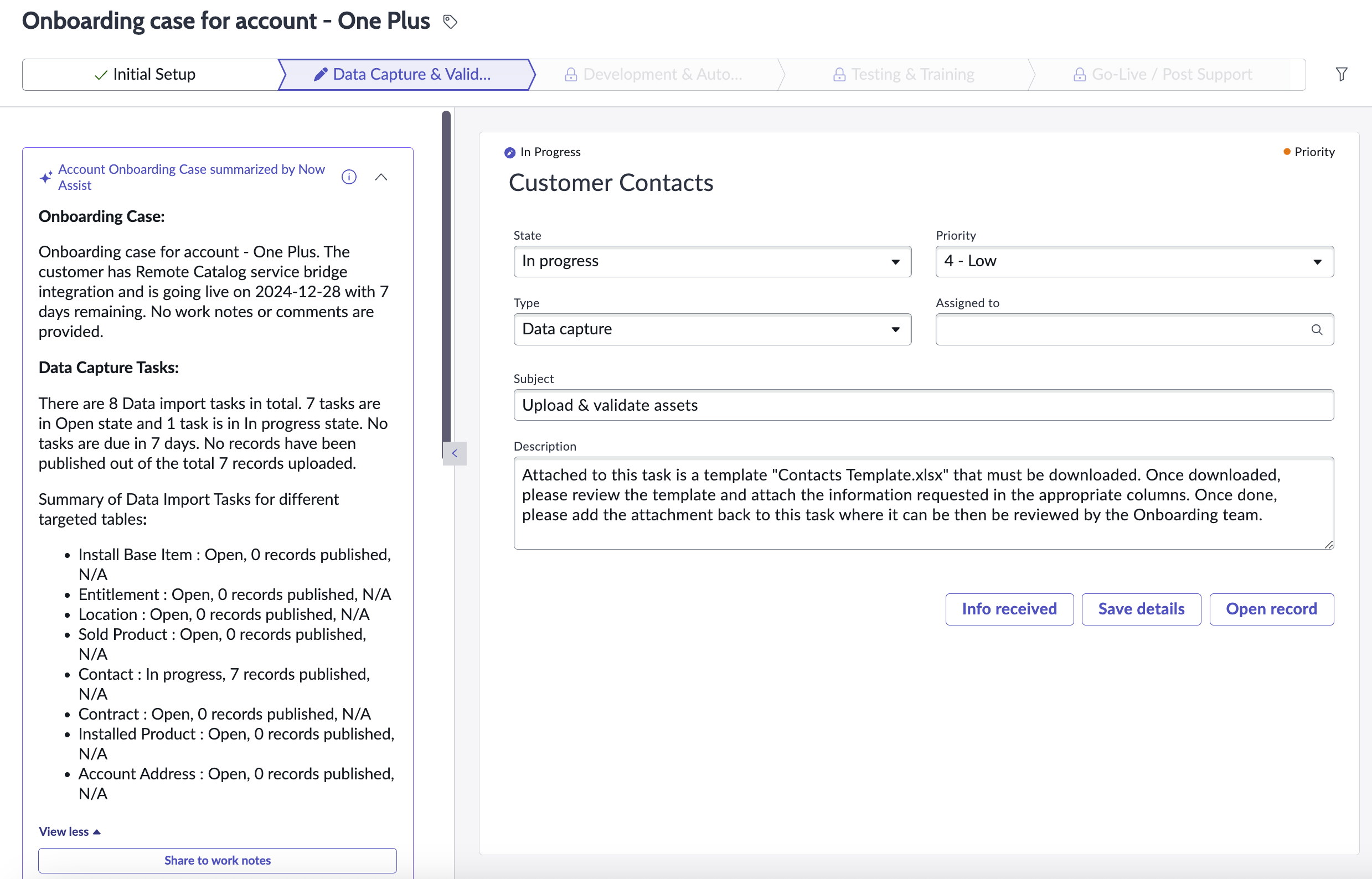Click the lock icon on Go-Live stage

tap(1079, 74)
